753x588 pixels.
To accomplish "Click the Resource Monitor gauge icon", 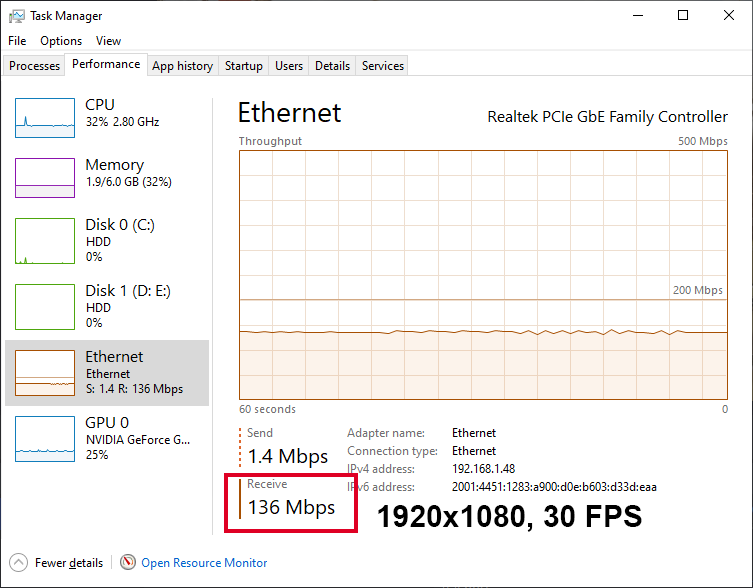I will click(128, 562).
